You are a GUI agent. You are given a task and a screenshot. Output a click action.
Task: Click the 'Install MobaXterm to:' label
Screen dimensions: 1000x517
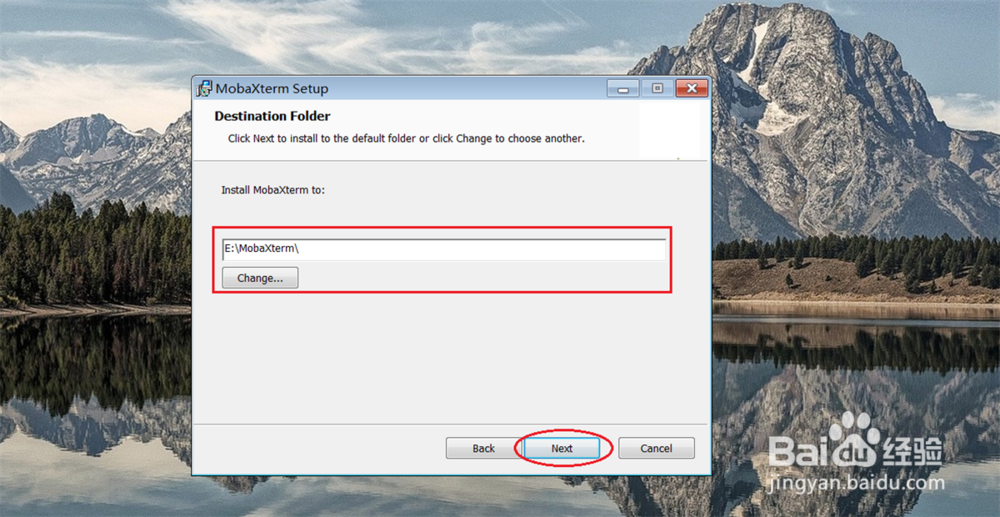click(x=273, y=190)
